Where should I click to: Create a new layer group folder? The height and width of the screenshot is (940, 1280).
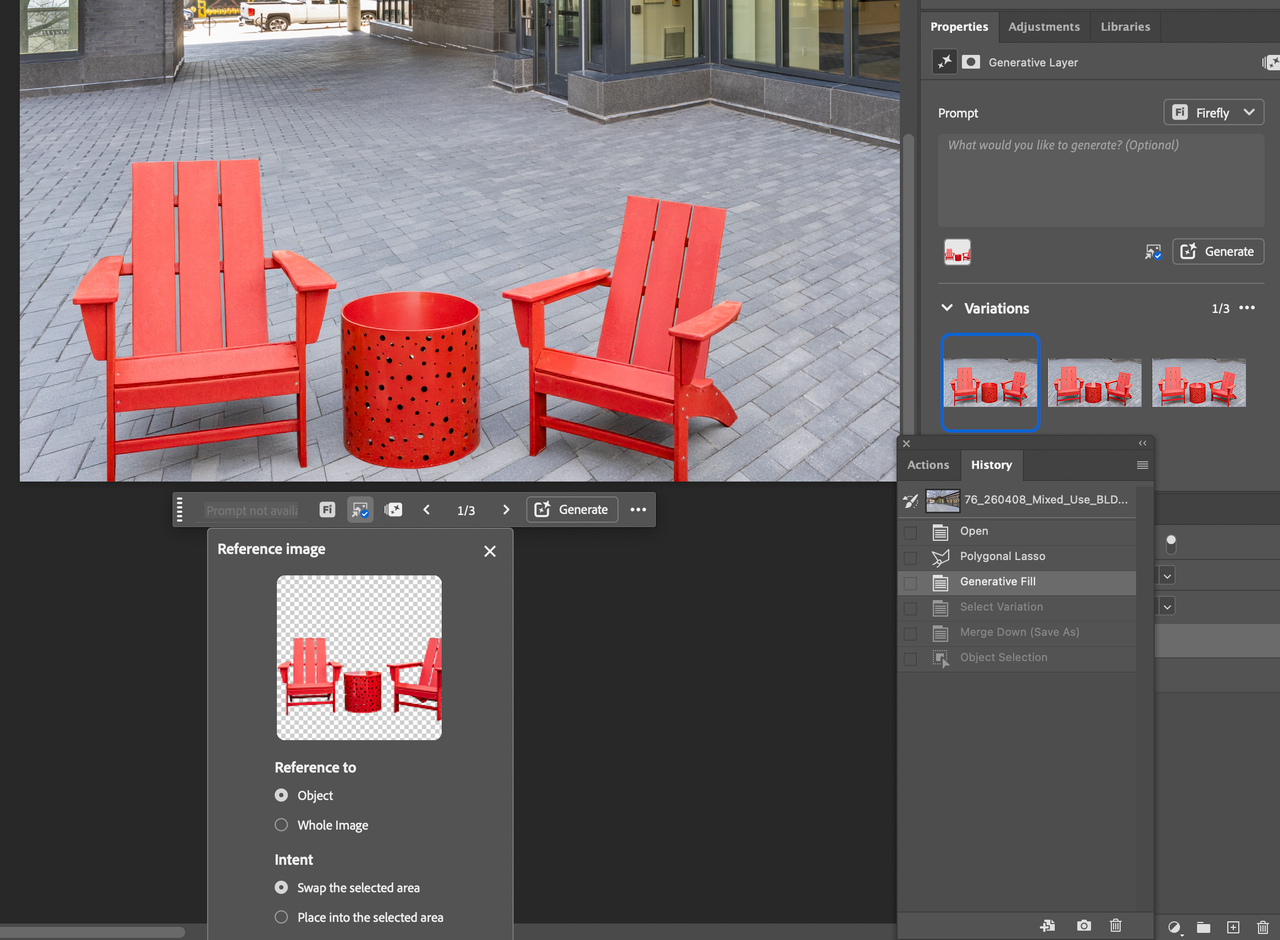click(x=1203, y=927)
